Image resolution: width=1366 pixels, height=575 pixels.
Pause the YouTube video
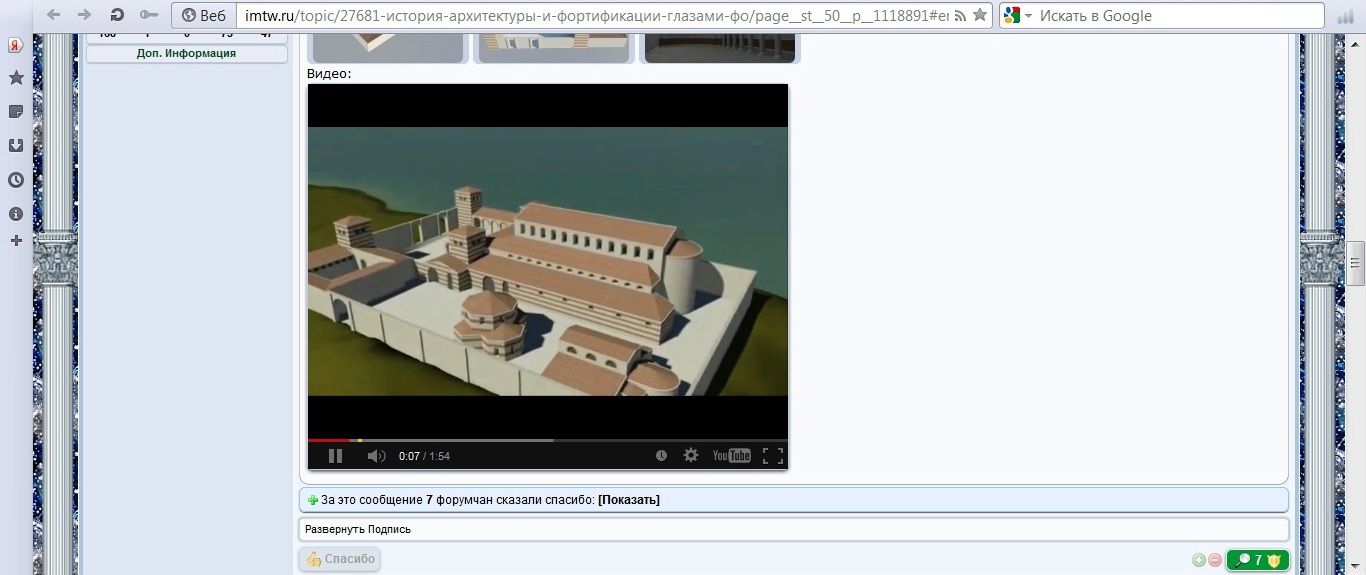pyautogui.click(x=335, y=456)
